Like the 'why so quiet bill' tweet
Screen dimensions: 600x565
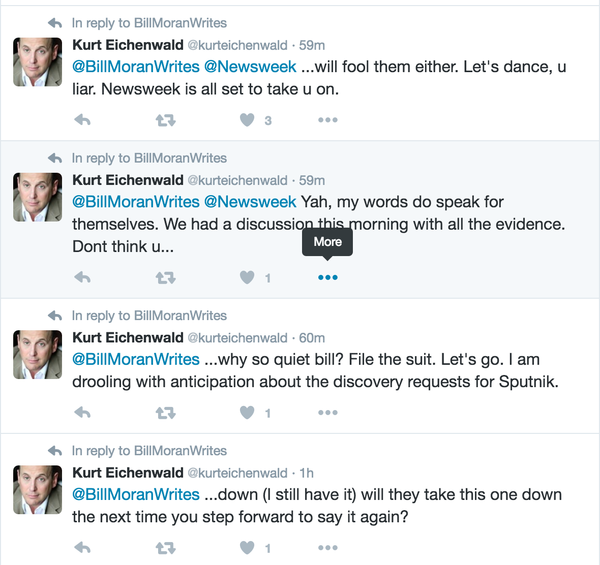coord(247,412)
